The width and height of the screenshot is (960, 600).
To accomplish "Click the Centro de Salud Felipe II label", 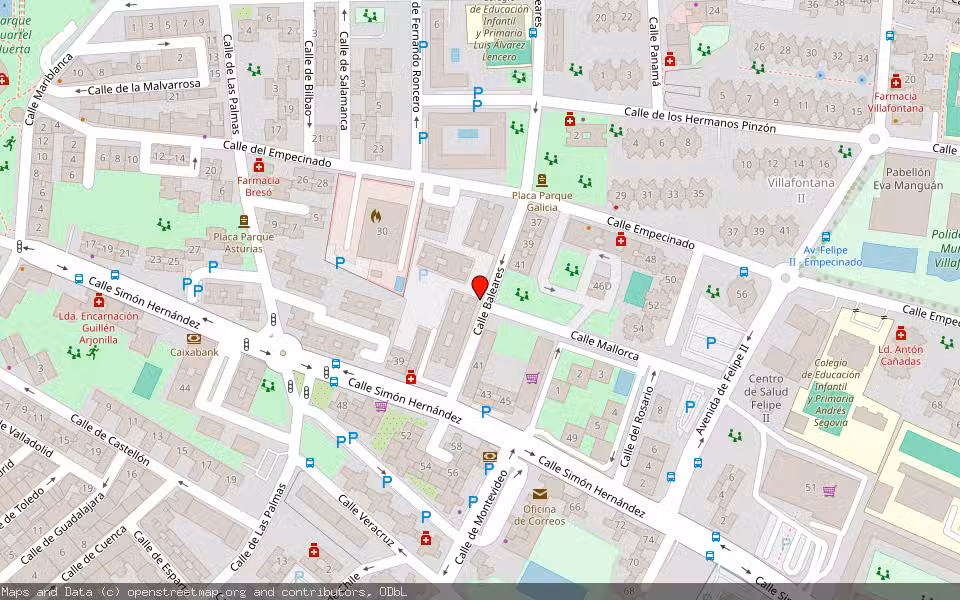I will click(766, 397).
